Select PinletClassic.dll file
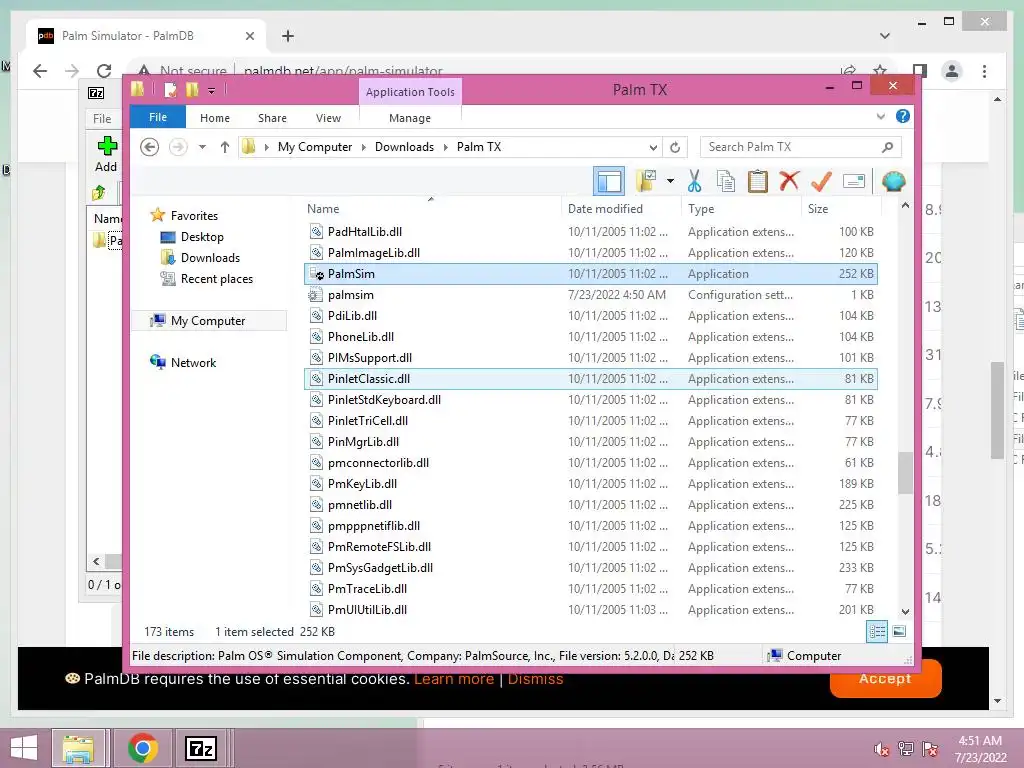The width and height of the screenshot is (1024, 768). point(590,379)
